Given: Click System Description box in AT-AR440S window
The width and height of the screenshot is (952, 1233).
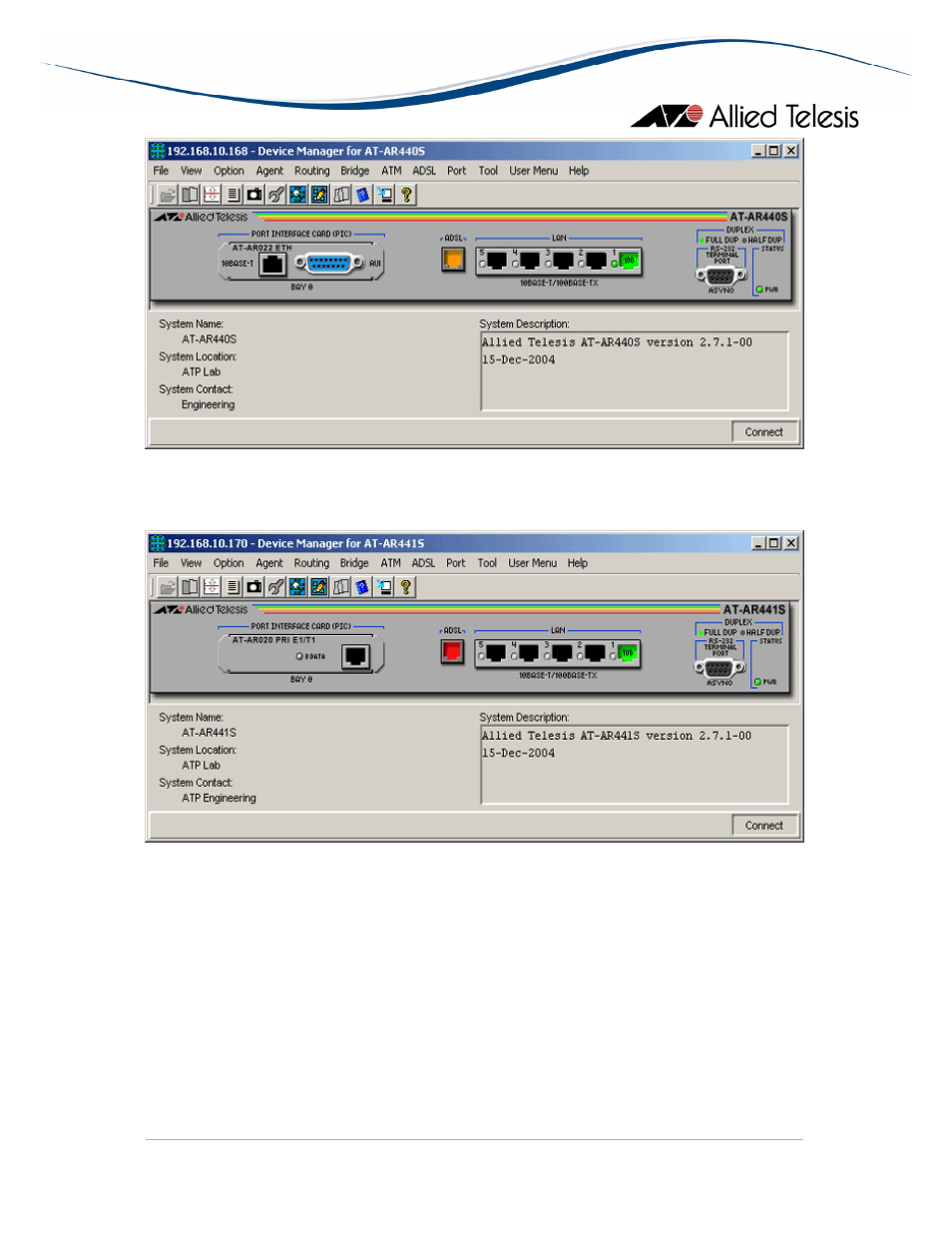Looking at the screenshot, I should pos(635,371).
